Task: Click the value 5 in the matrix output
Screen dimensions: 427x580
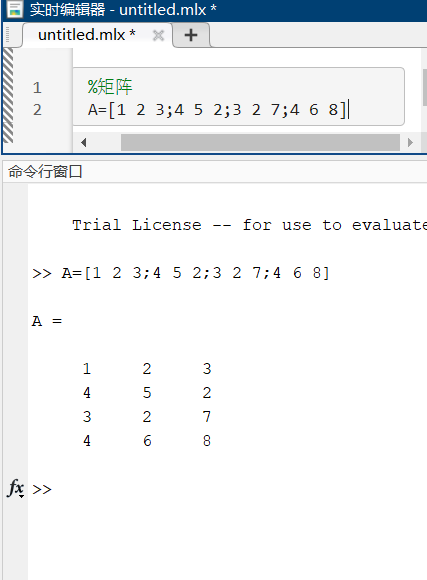Action: pos(147,392)
